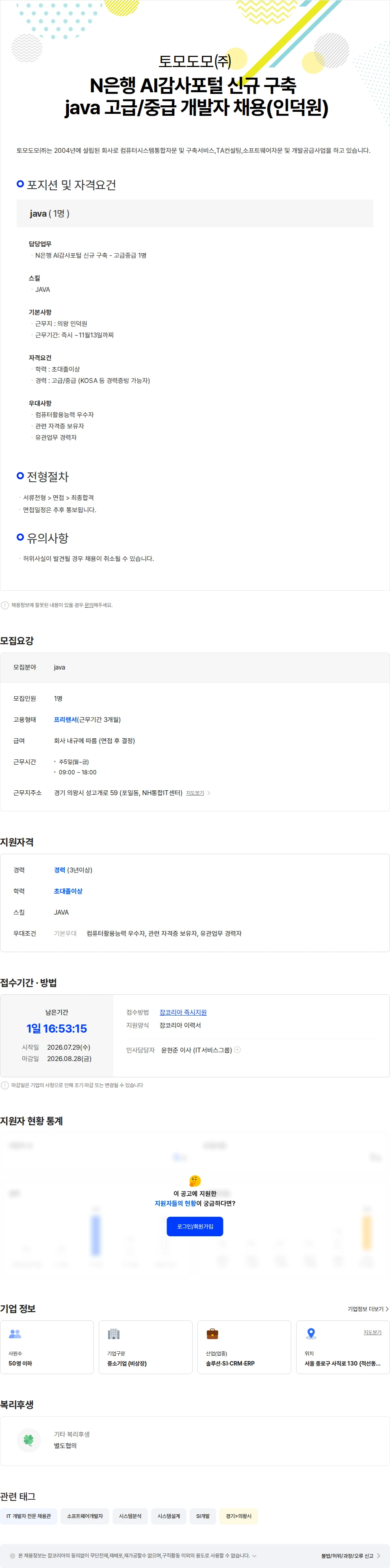The height and width of the screenshot is (1568, 390).
Task: Select the 시스템설계 tag
Action: point(169,1516)
